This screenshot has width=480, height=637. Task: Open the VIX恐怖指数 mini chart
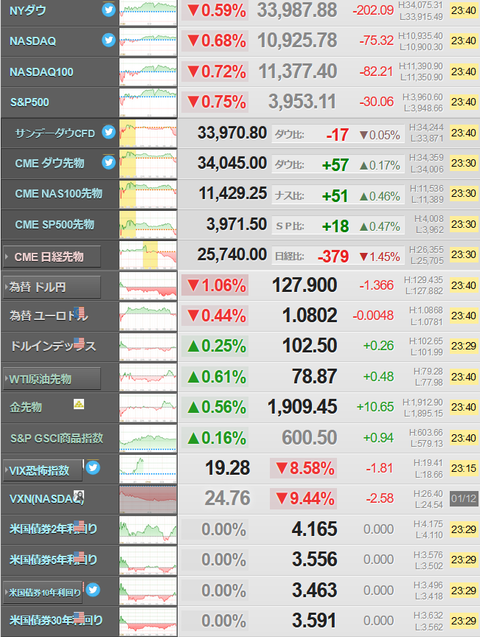[148, 469]
